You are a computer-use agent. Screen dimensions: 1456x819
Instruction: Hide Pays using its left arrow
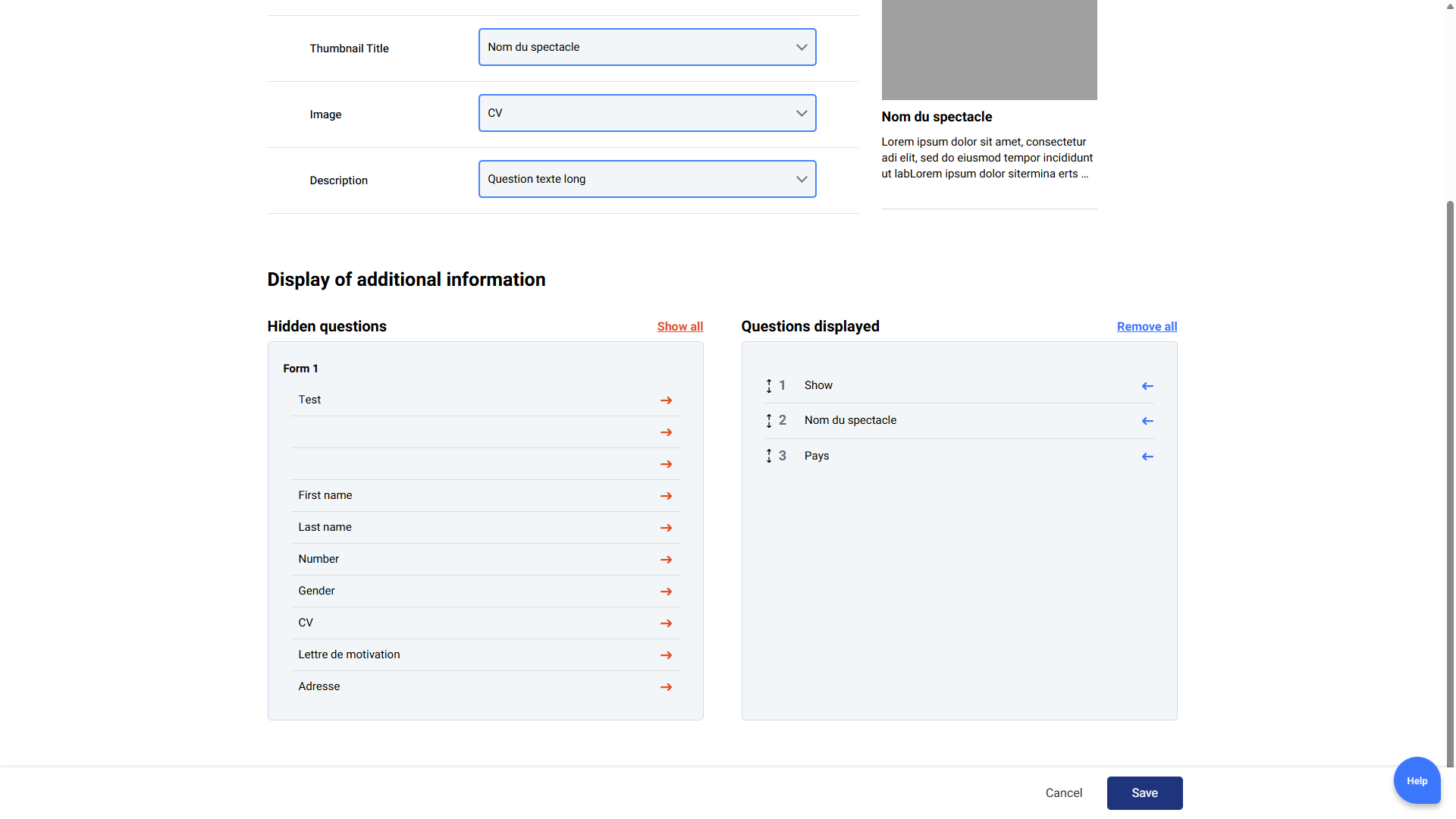(1147, 457)
